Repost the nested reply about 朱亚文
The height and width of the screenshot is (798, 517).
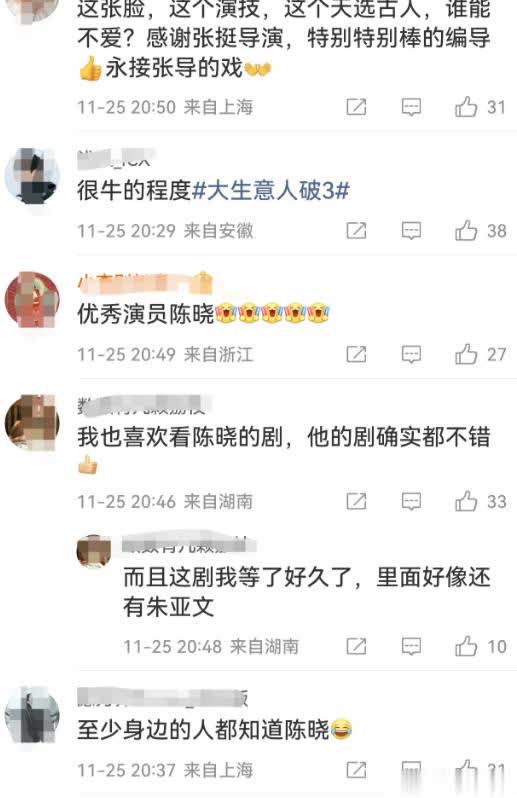pos(356,646)
